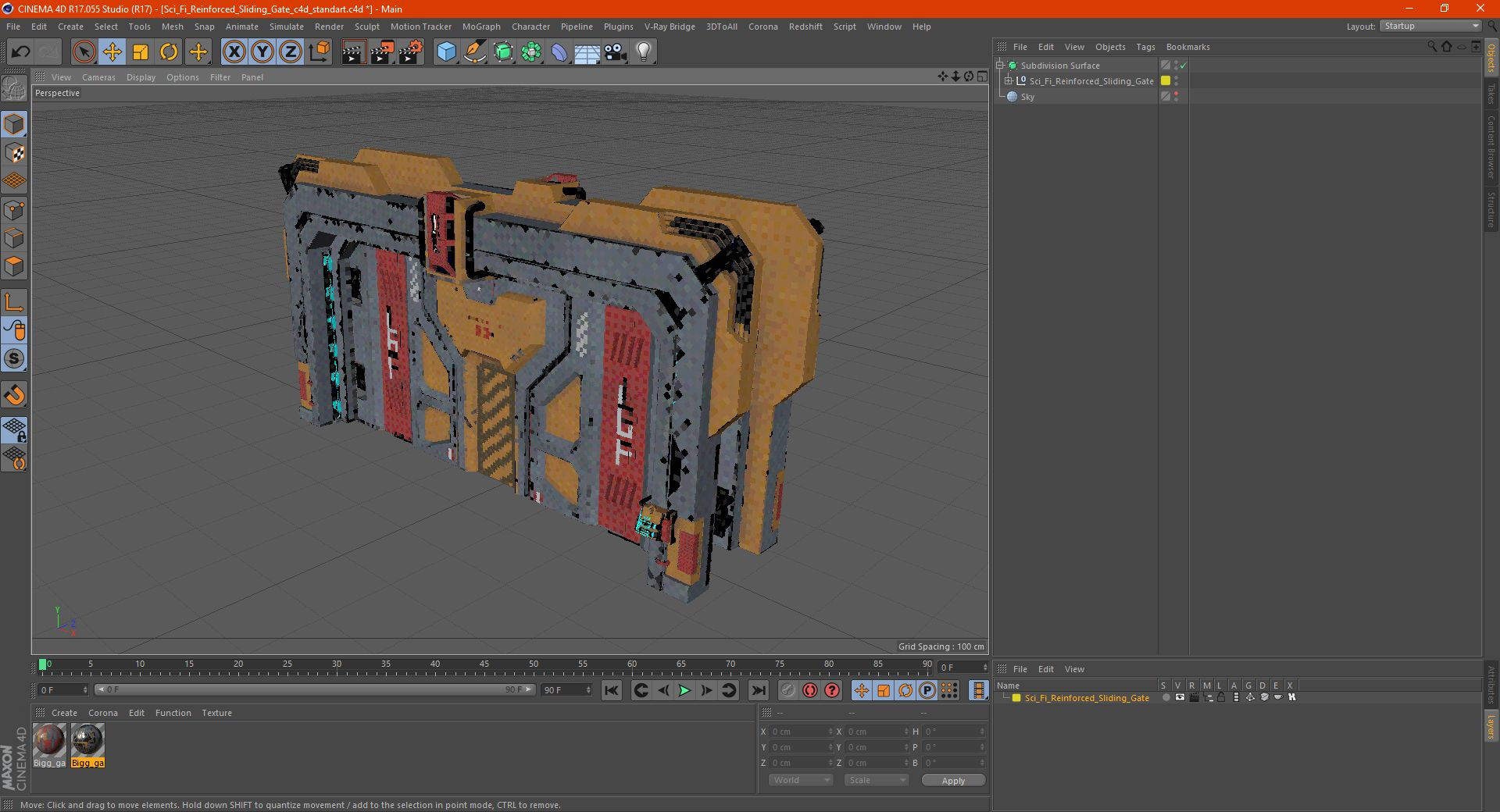
Task: Toggle Subdivision Surface enabled checkmark
Action: (1184, 66)
